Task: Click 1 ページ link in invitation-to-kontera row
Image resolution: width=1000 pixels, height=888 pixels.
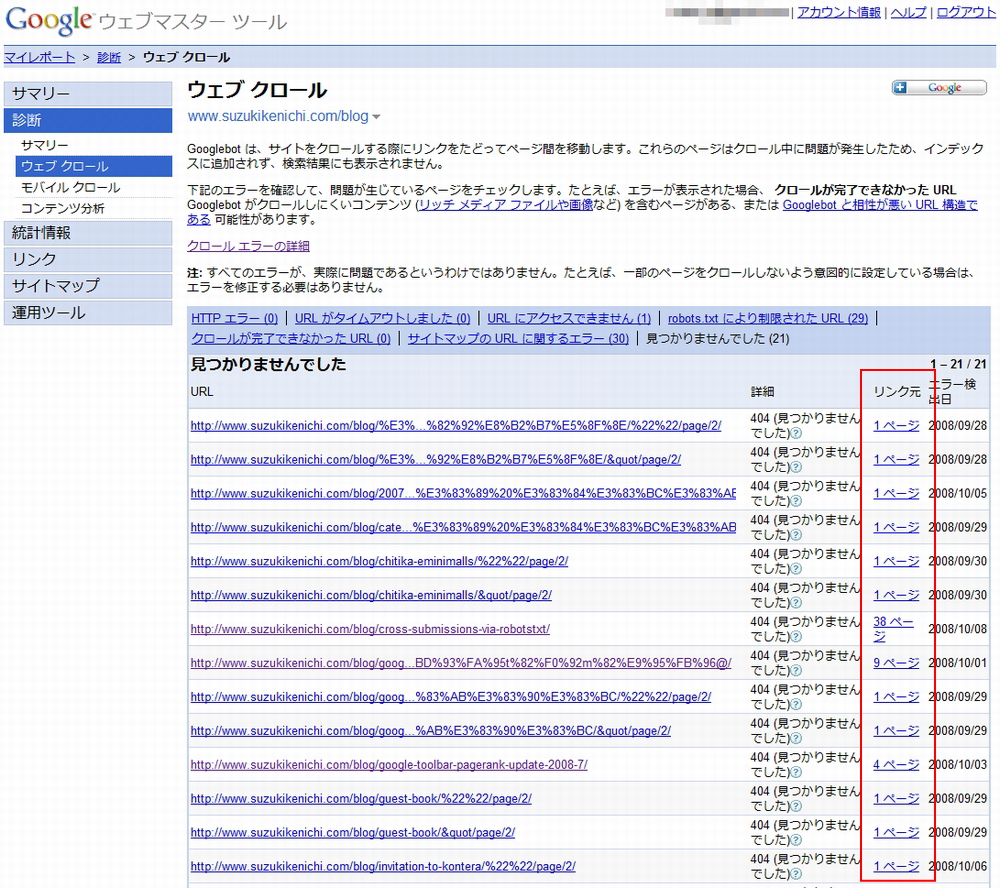Action: point(896,866)
